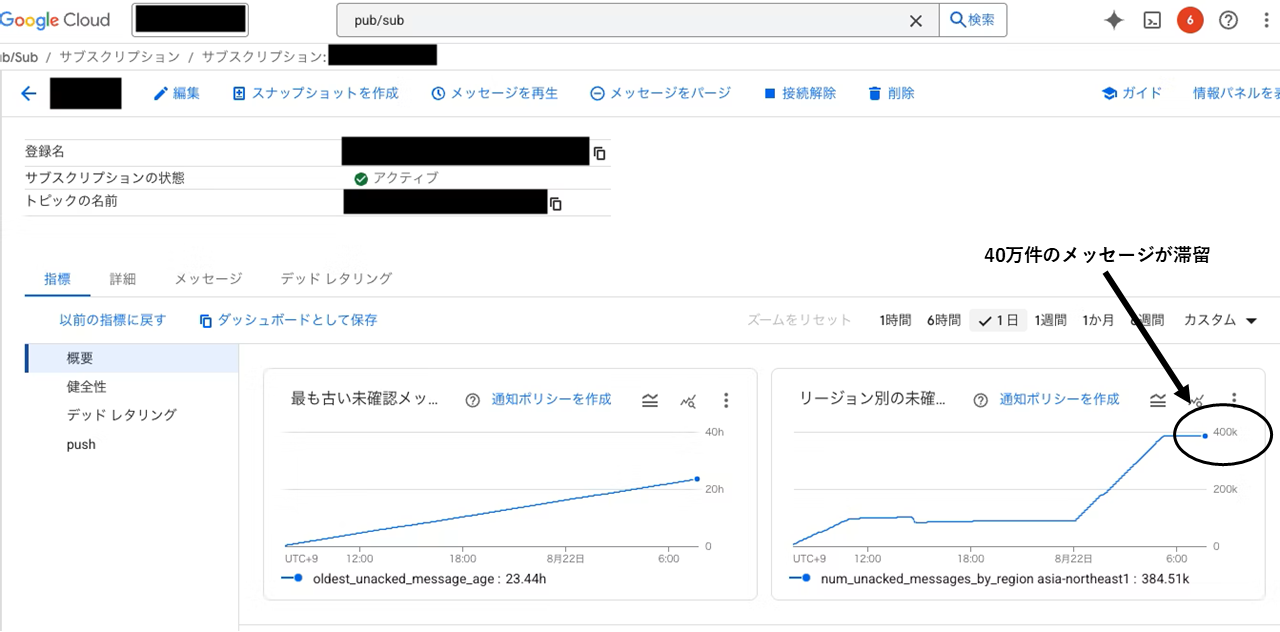Click the oldest_unacked_message_age legend entry
This screenshot has width=1280, height=632.
click(x=415, y=578)
